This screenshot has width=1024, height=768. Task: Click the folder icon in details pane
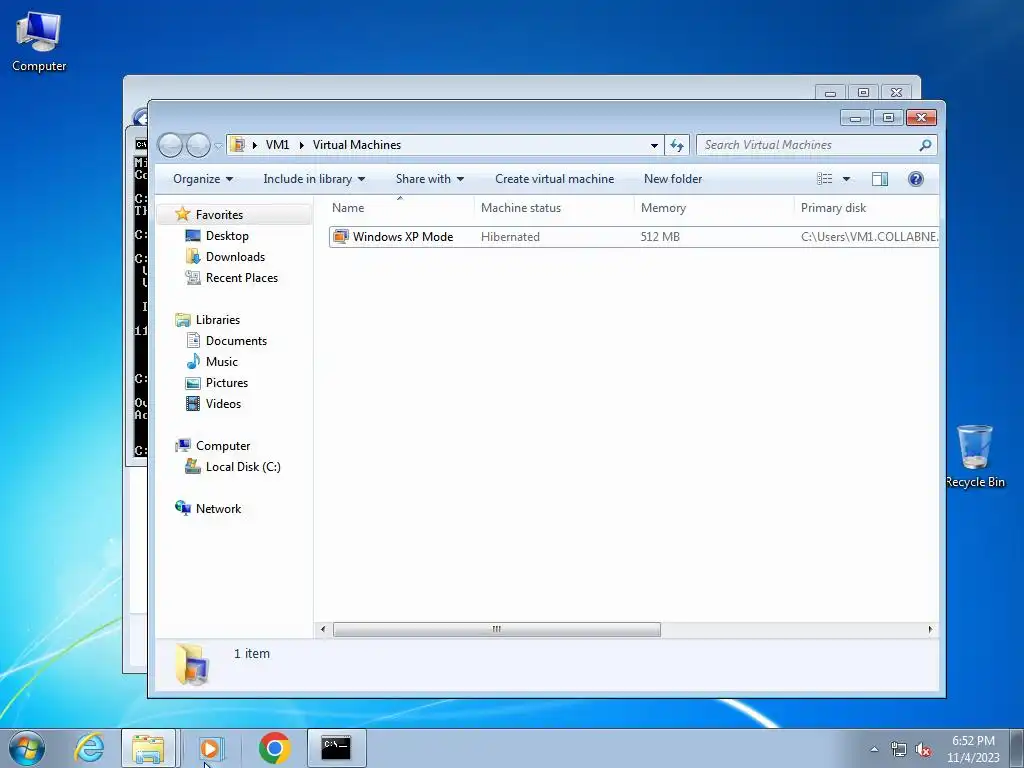pos(192,664)
